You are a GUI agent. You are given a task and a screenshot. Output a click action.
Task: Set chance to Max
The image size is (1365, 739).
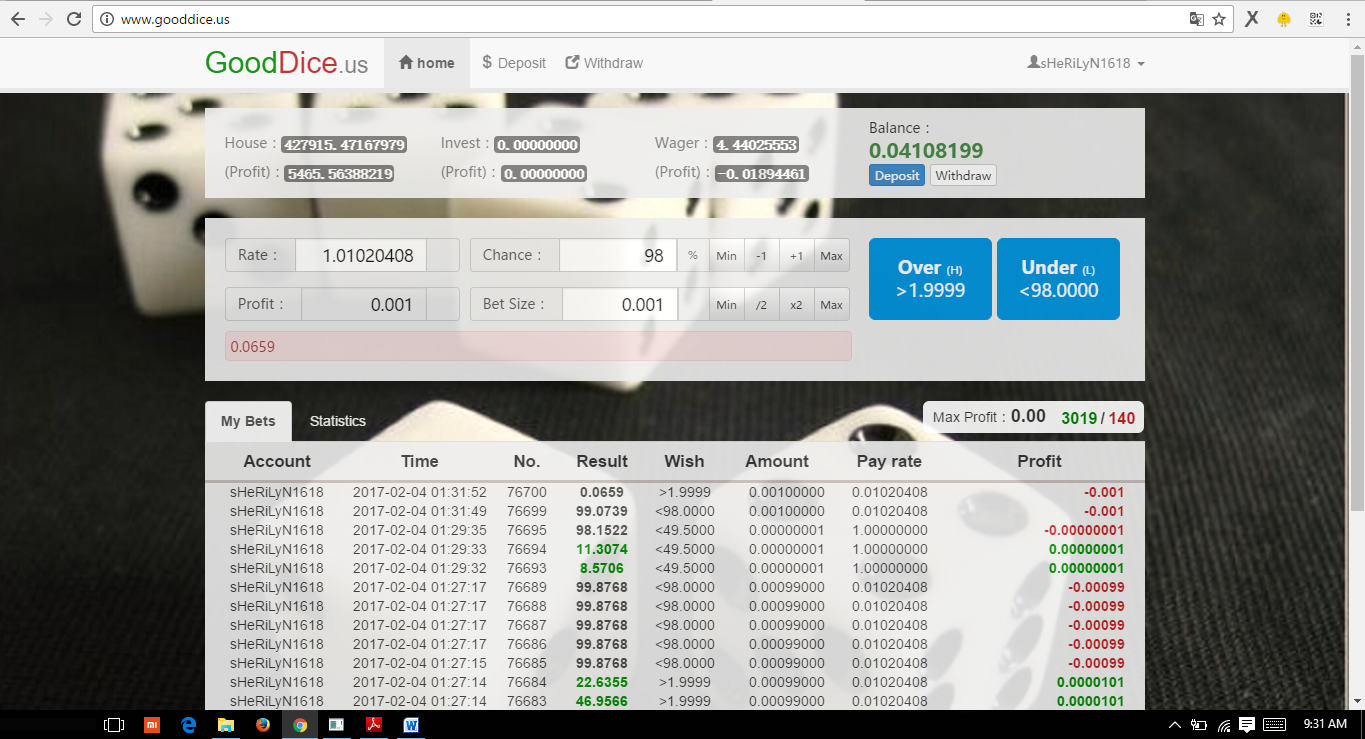click(x=832, y=255)
